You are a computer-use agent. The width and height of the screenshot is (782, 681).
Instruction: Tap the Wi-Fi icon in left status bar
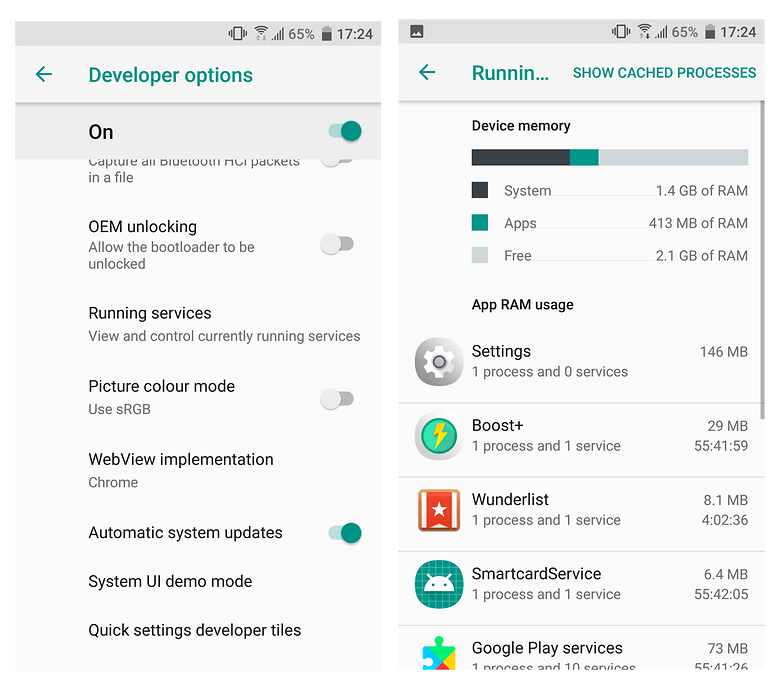point(261,33)
